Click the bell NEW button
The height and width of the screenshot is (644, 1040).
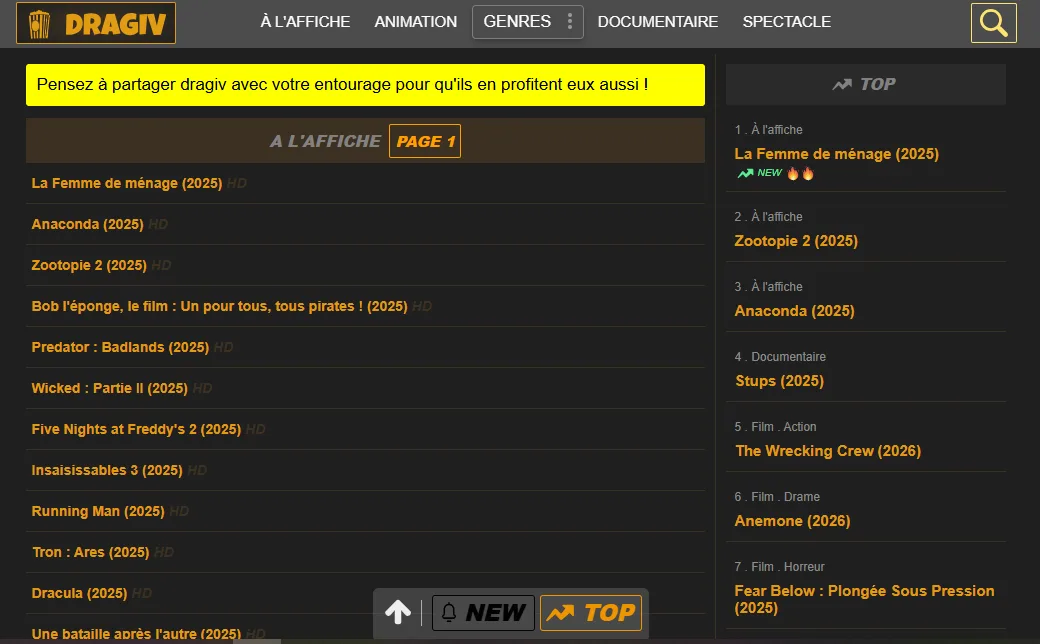point(483,613)
